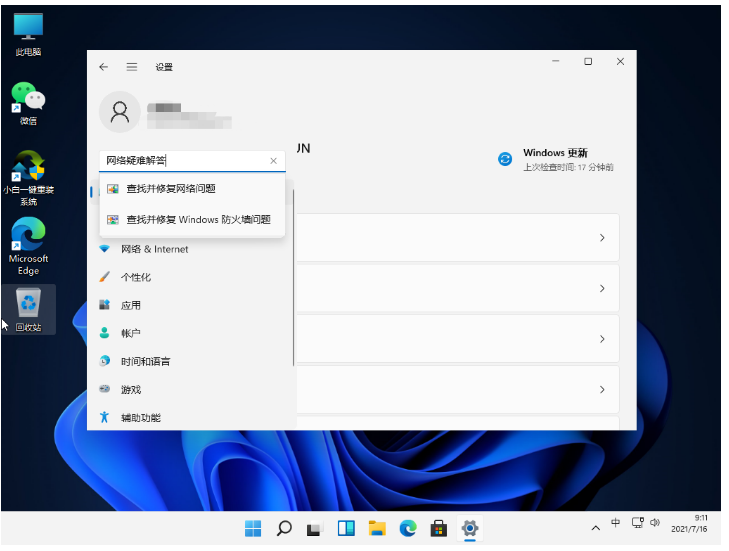Select 查找并修复 Windows 防火墙问题 suggestion
This screenshot has width=729, height=551.
pyautogui.click(x=197, y=220)
